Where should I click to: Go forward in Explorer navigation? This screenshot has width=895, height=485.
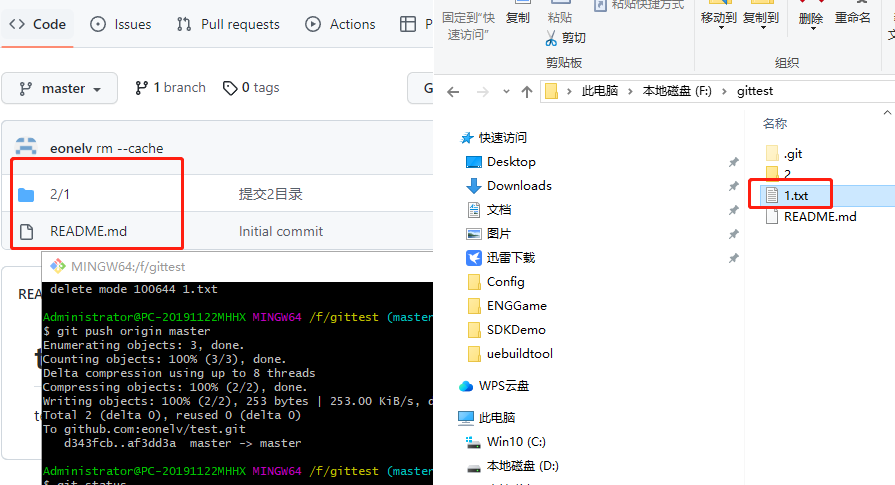point(483,91)
